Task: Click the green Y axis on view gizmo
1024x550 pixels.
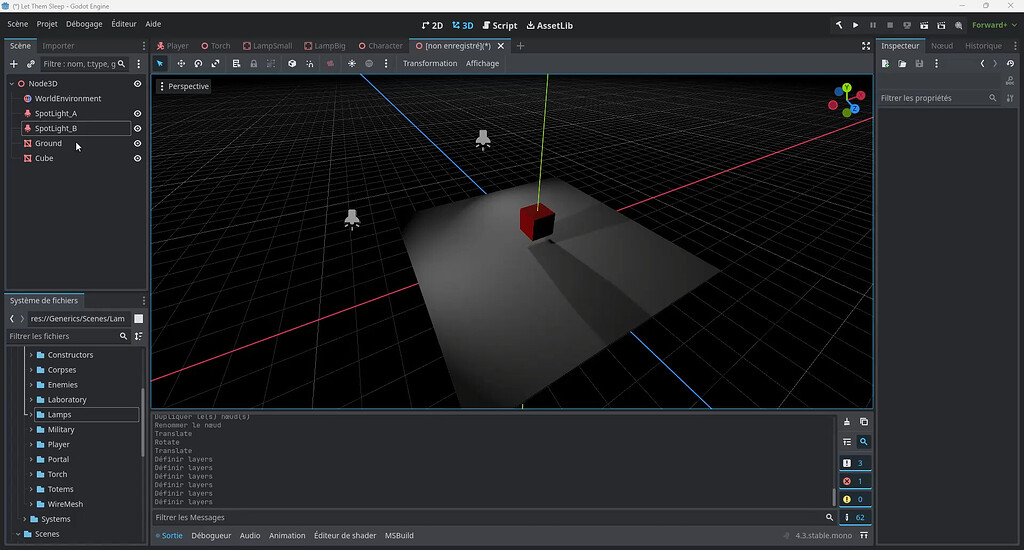Action: [x=846, y=88]
